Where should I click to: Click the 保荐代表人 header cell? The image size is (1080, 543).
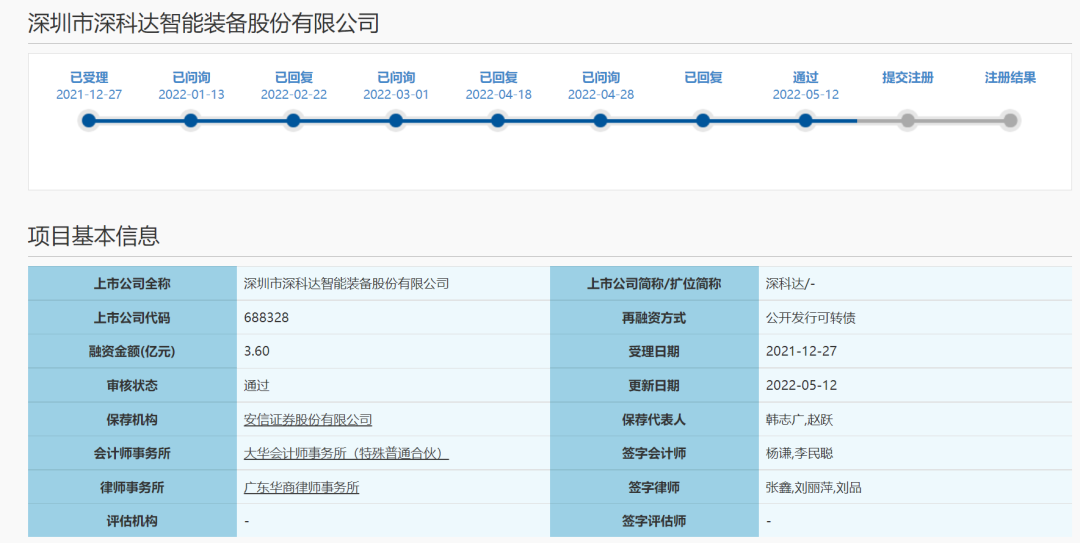coord(654,419)
